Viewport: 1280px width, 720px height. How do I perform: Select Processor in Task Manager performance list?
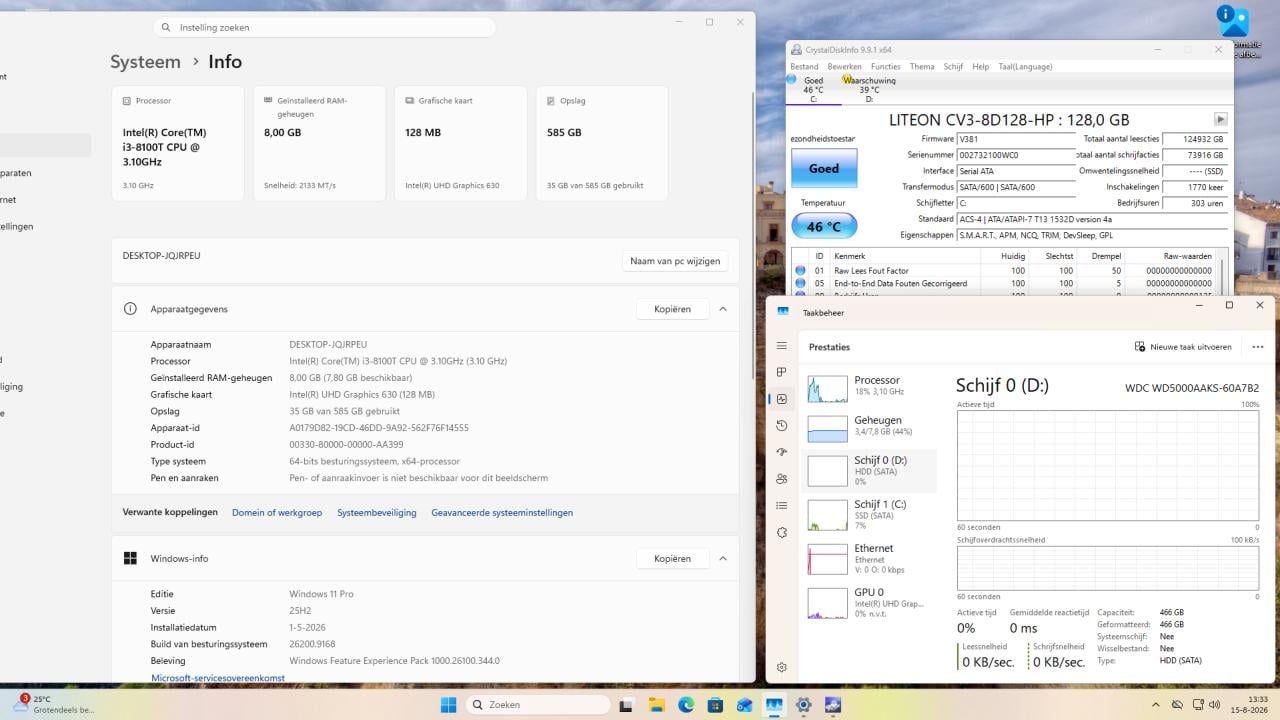pyautogui.click(x=870, y=387)
